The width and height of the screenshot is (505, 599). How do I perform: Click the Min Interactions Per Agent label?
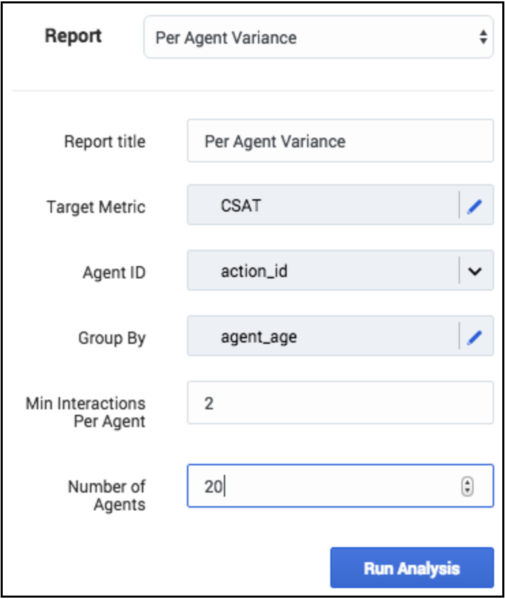click(x=86, y=412)
